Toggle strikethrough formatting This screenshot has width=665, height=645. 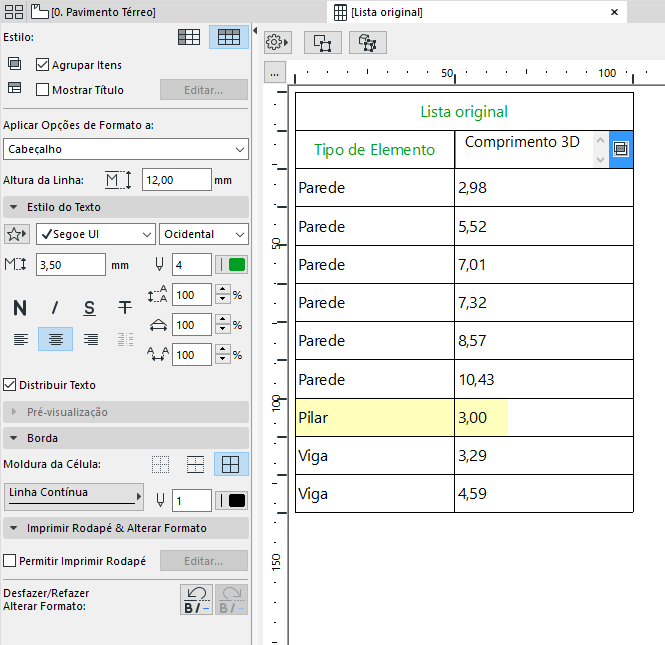[125, 308]
